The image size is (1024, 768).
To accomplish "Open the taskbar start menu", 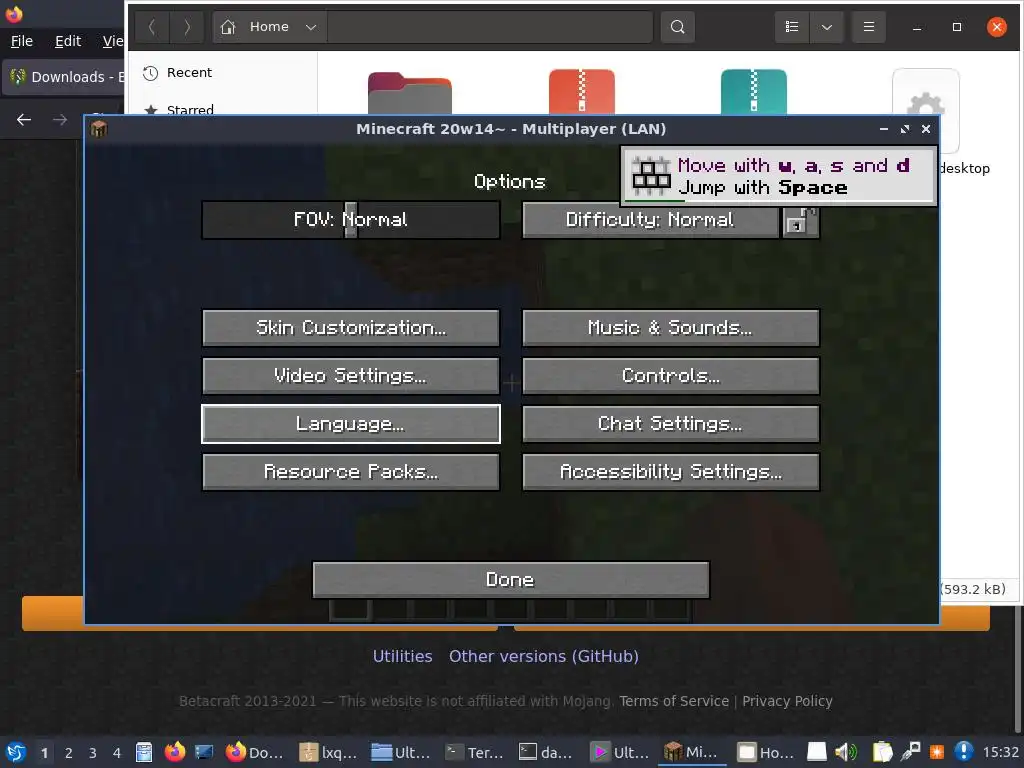I will [16, 752].
